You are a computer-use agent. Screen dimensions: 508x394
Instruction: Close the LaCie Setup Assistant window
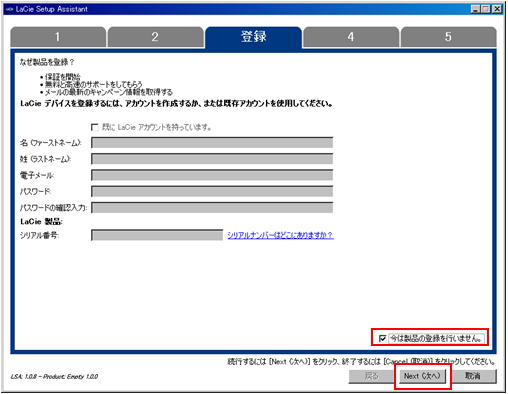(497, 9)
